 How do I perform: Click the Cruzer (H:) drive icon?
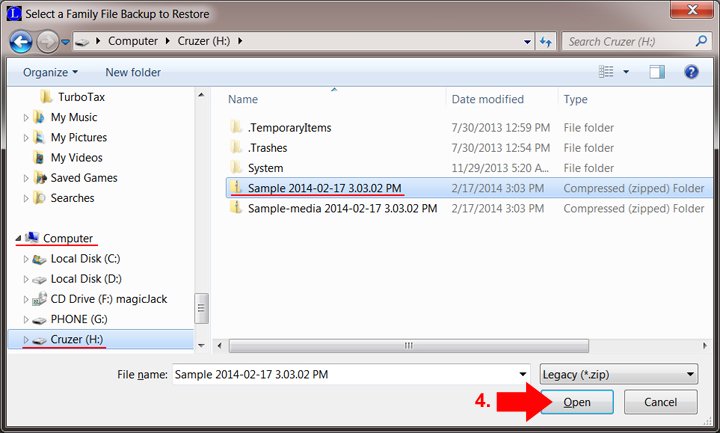(39, 340)
